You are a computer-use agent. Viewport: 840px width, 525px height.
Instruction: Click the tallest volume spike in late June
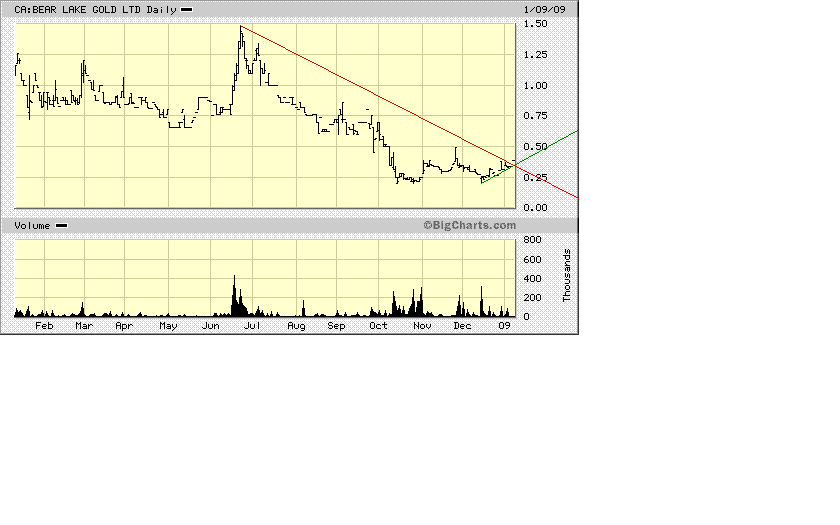(234, 296)
